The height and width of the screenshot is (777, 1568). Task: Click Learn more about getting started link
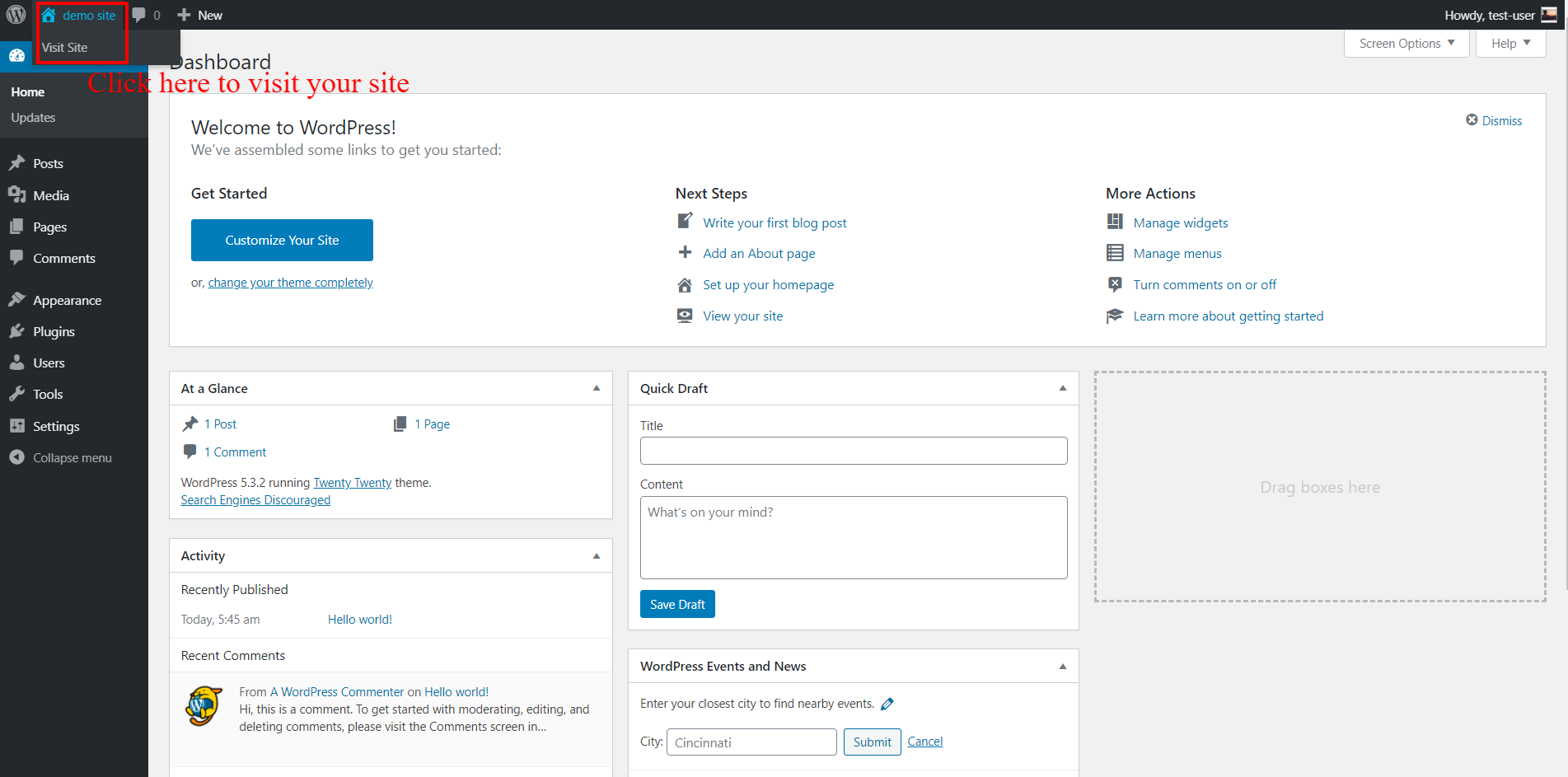tap(1228, 316)
